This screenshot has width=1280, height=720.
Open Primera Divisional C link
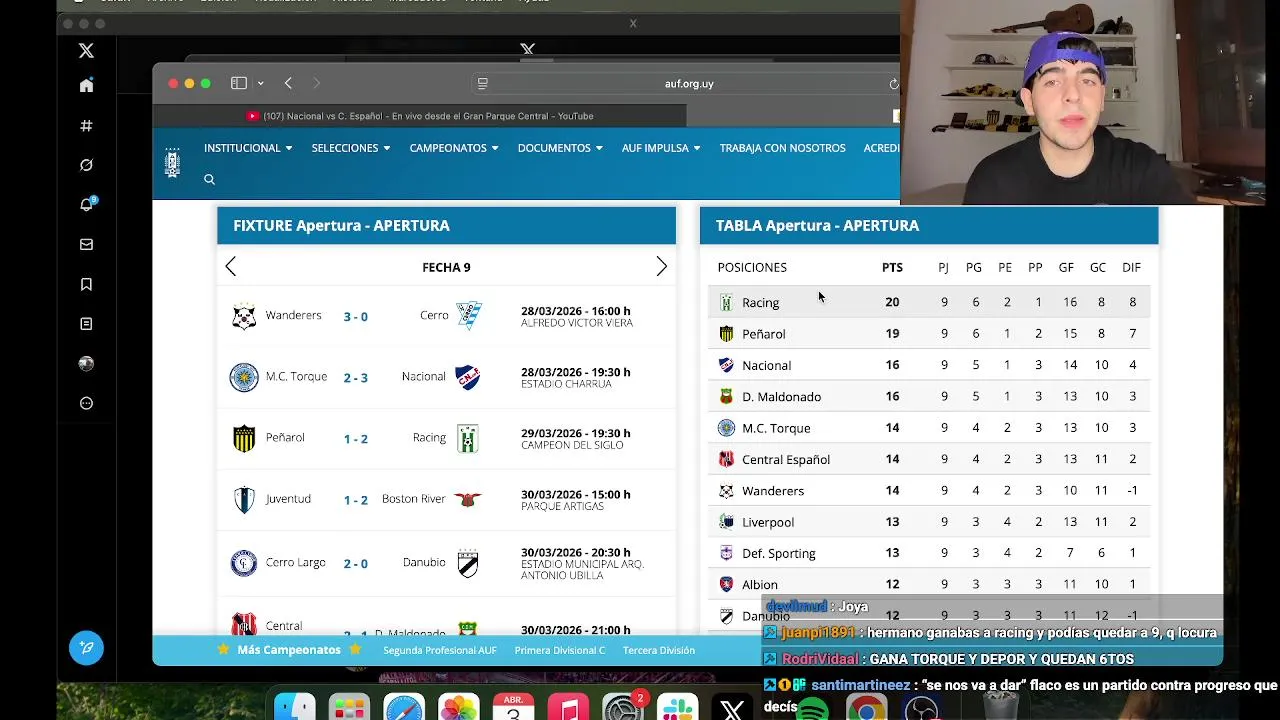pyautogui.click(x=559, y=650)
